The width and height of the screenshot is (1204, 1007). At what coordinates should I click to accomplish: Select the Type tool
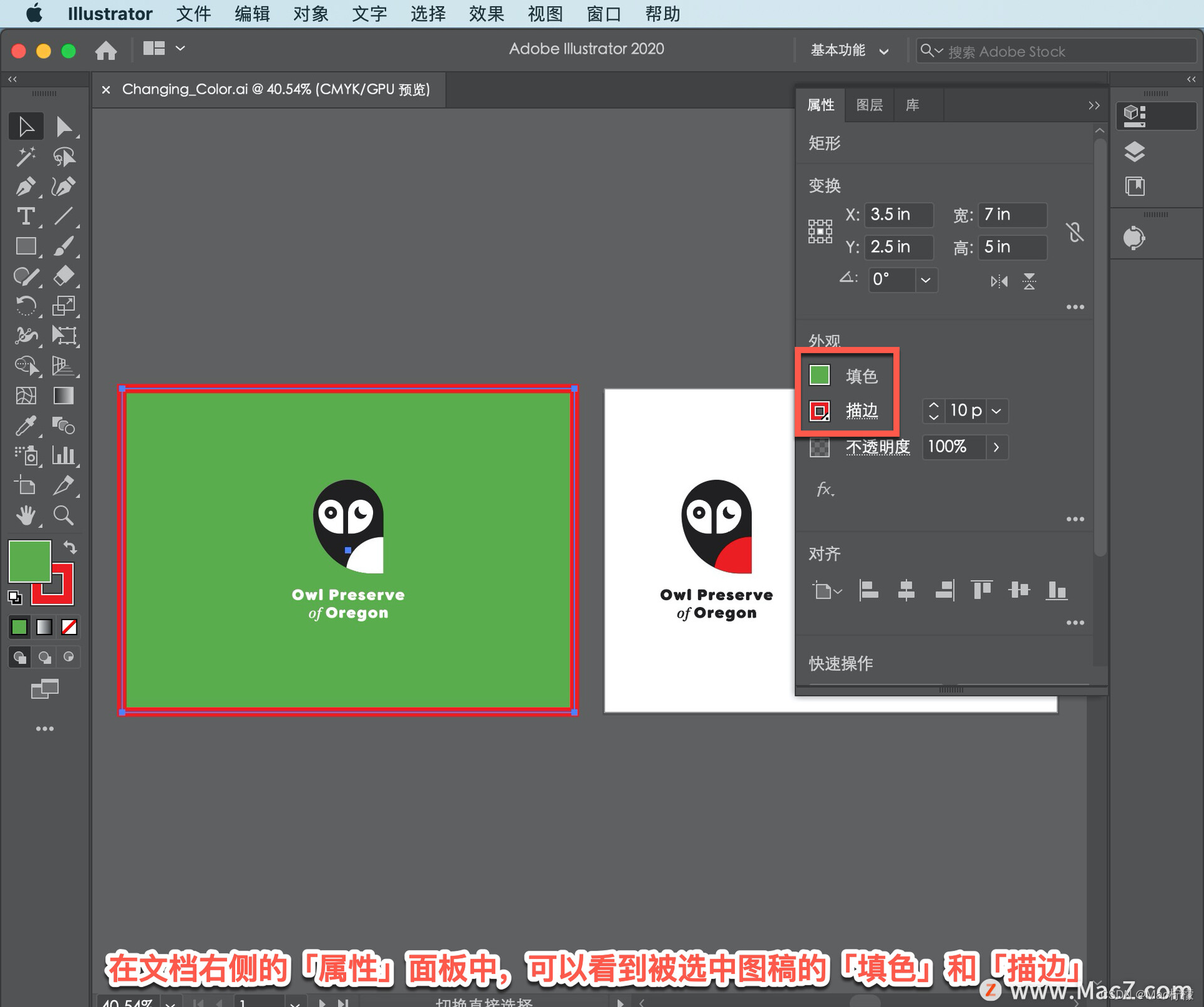tap(25, 216)
